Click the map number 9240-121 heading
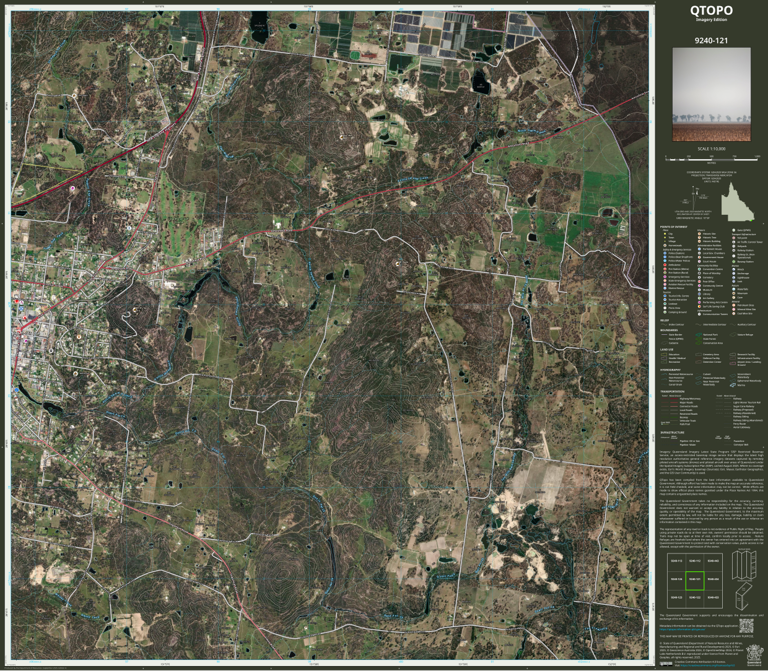Image resolution: width=768 pixels, height=671 pixels. (x=711, y=41)
